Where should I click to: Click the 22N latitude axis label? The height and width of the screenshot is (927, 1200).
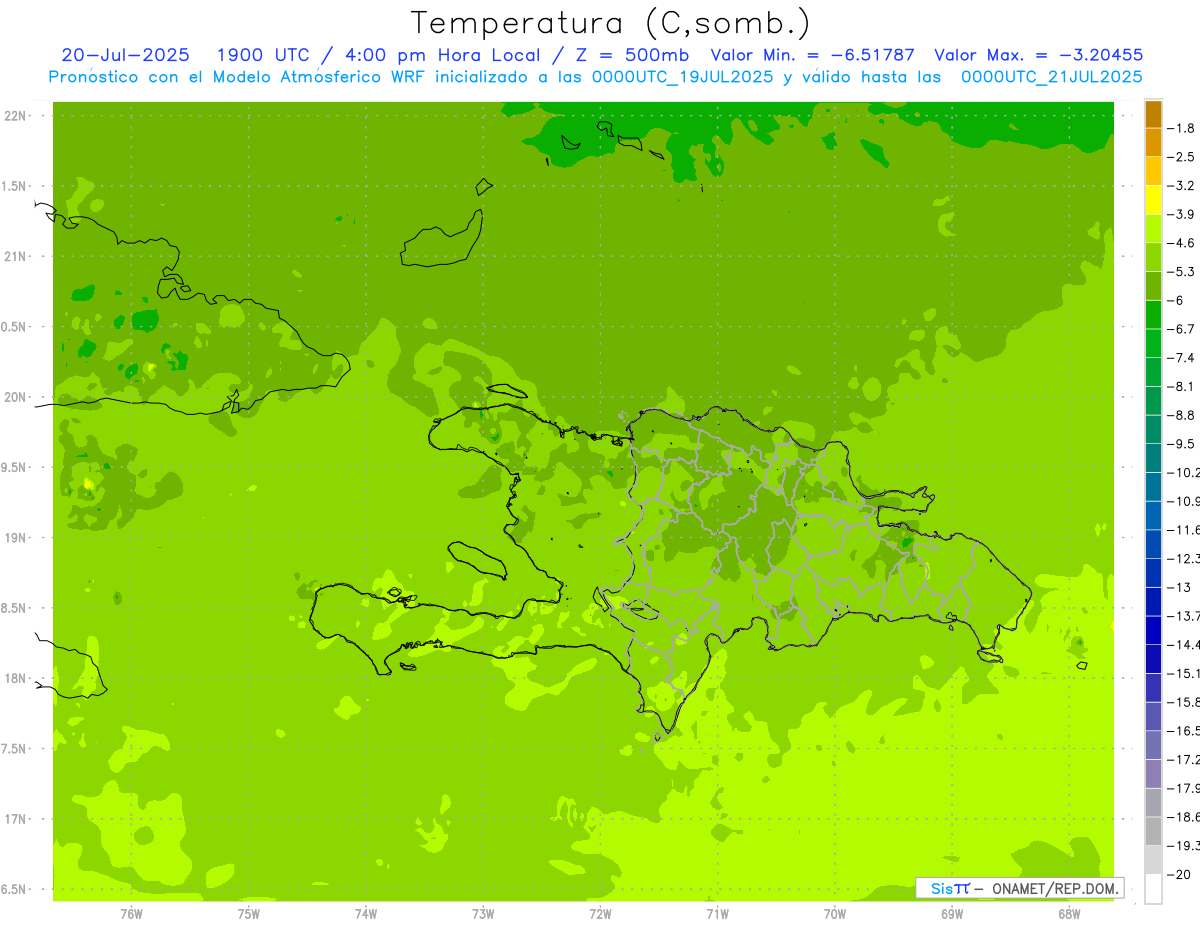point(16,116)
